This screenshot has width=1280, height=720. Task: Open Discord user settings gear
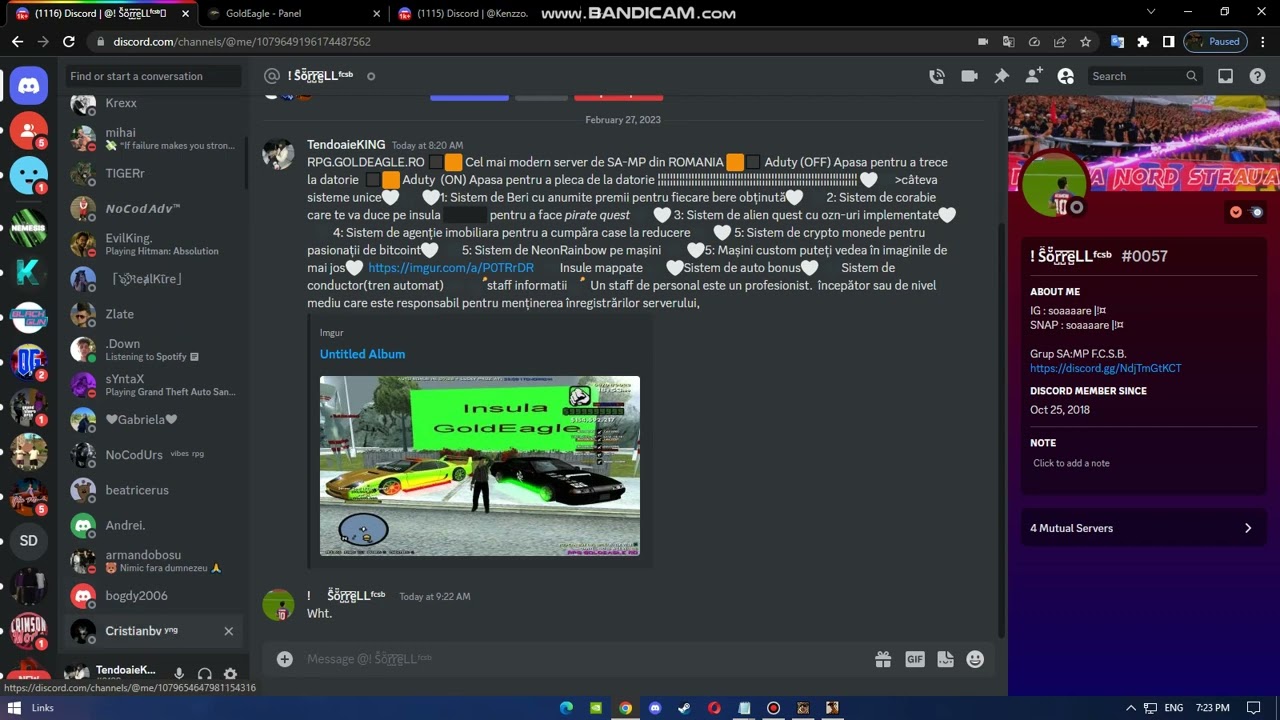coord(231,675)
